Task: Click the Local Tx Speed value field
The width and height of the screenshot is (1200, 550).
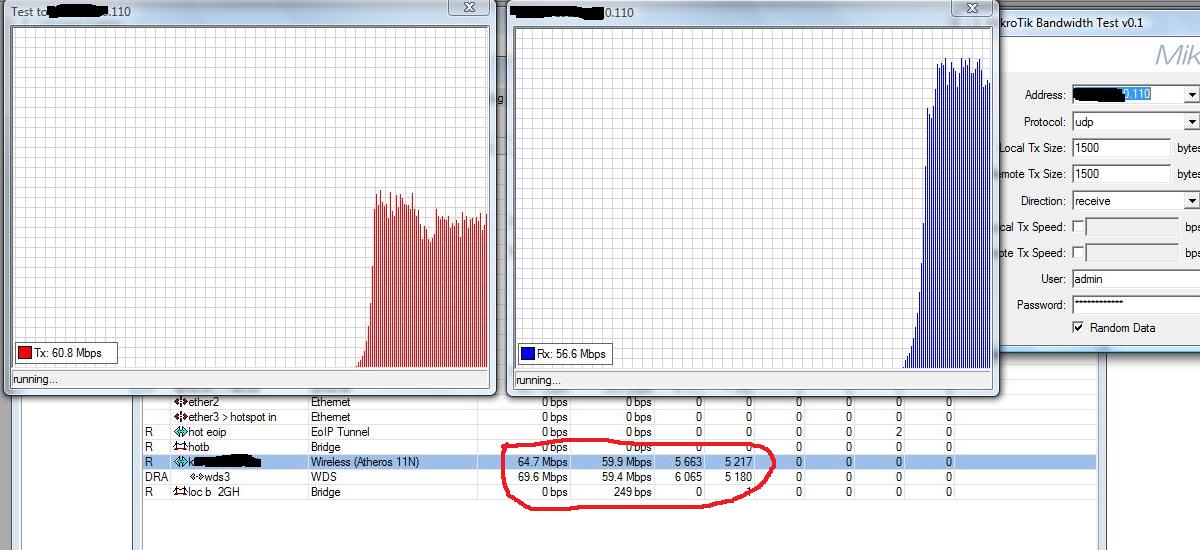Action: (1132, 227)
